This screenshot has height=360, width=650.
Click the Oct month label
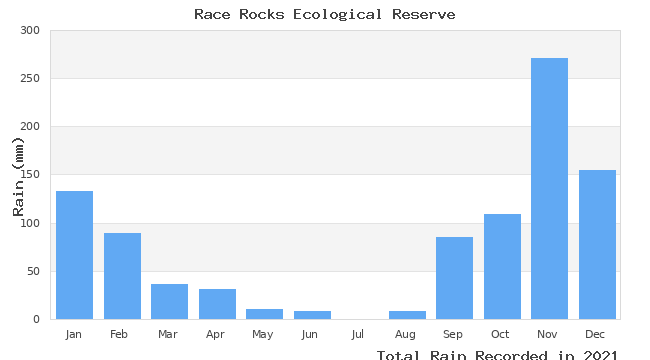pyautogui.click(x=500, y=334)
